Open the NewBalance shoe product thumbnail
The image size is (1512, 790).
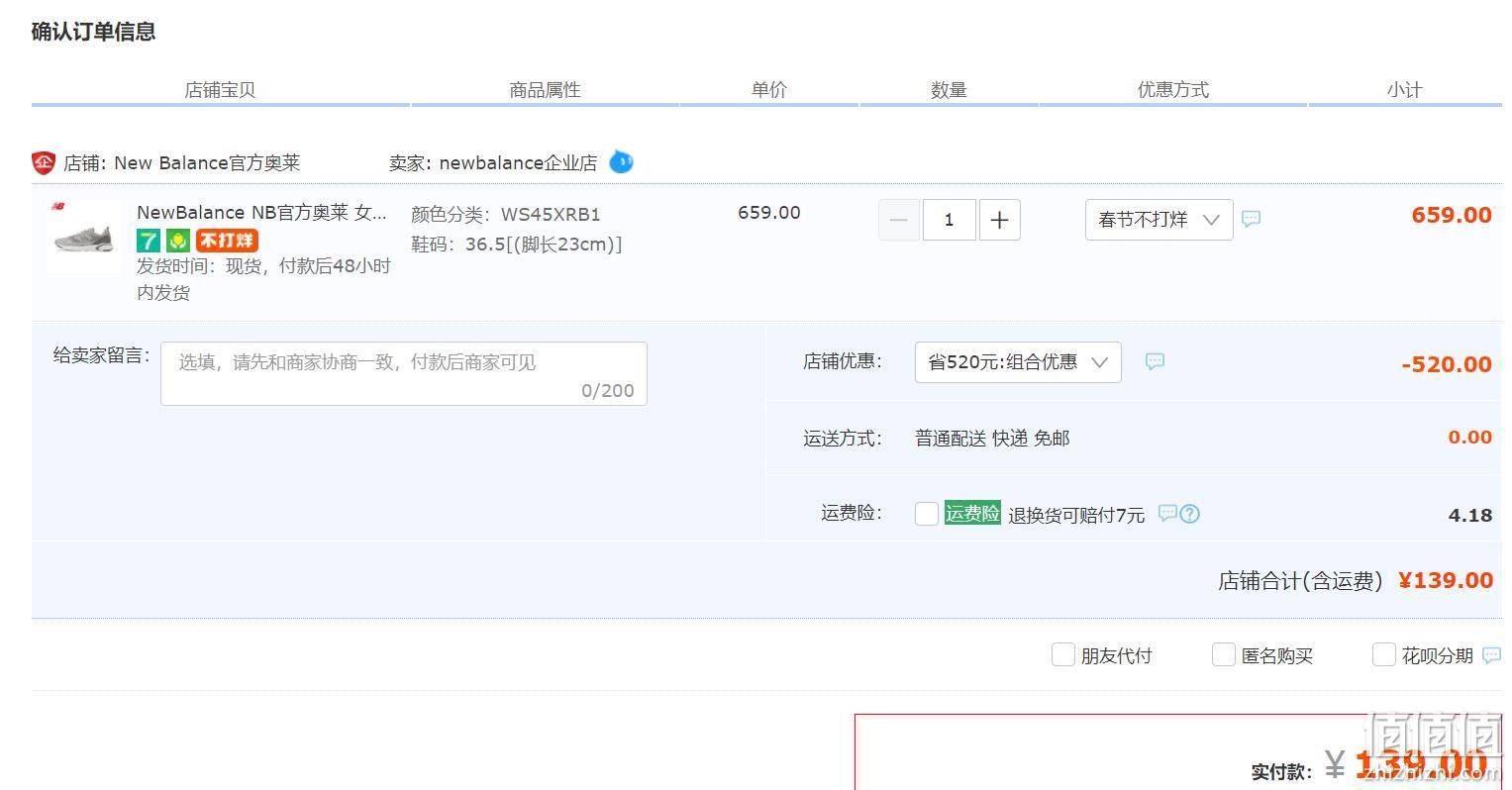coord(83,236)
